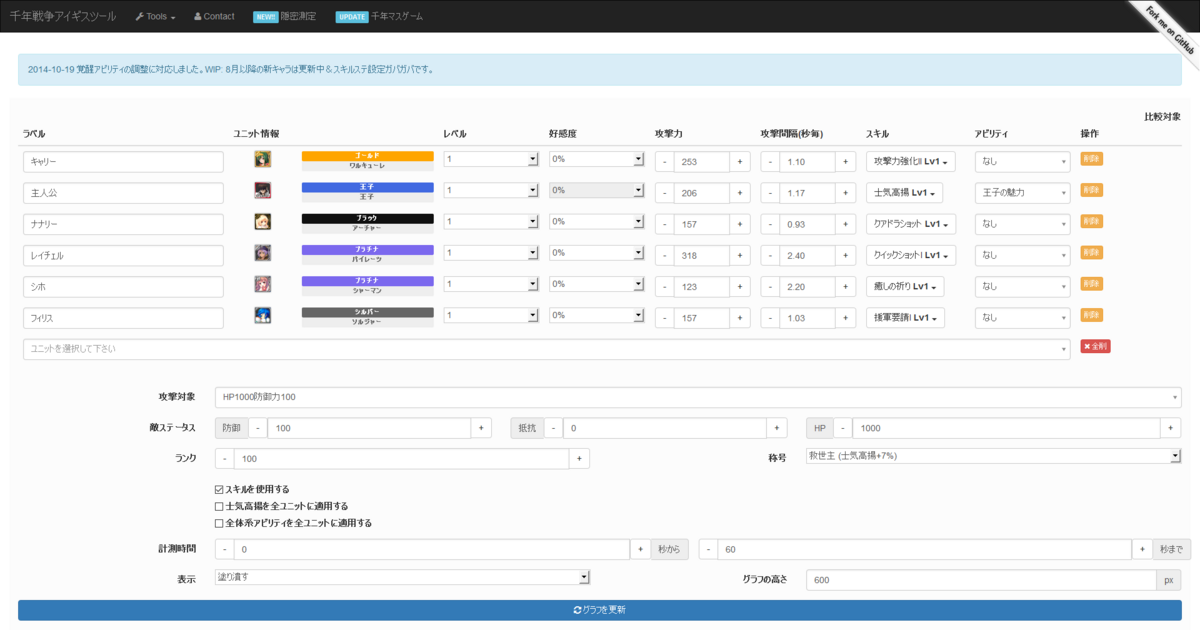Toggle スキルを使用する checkbox
1200x630 pixels.
tap(219, 490)
